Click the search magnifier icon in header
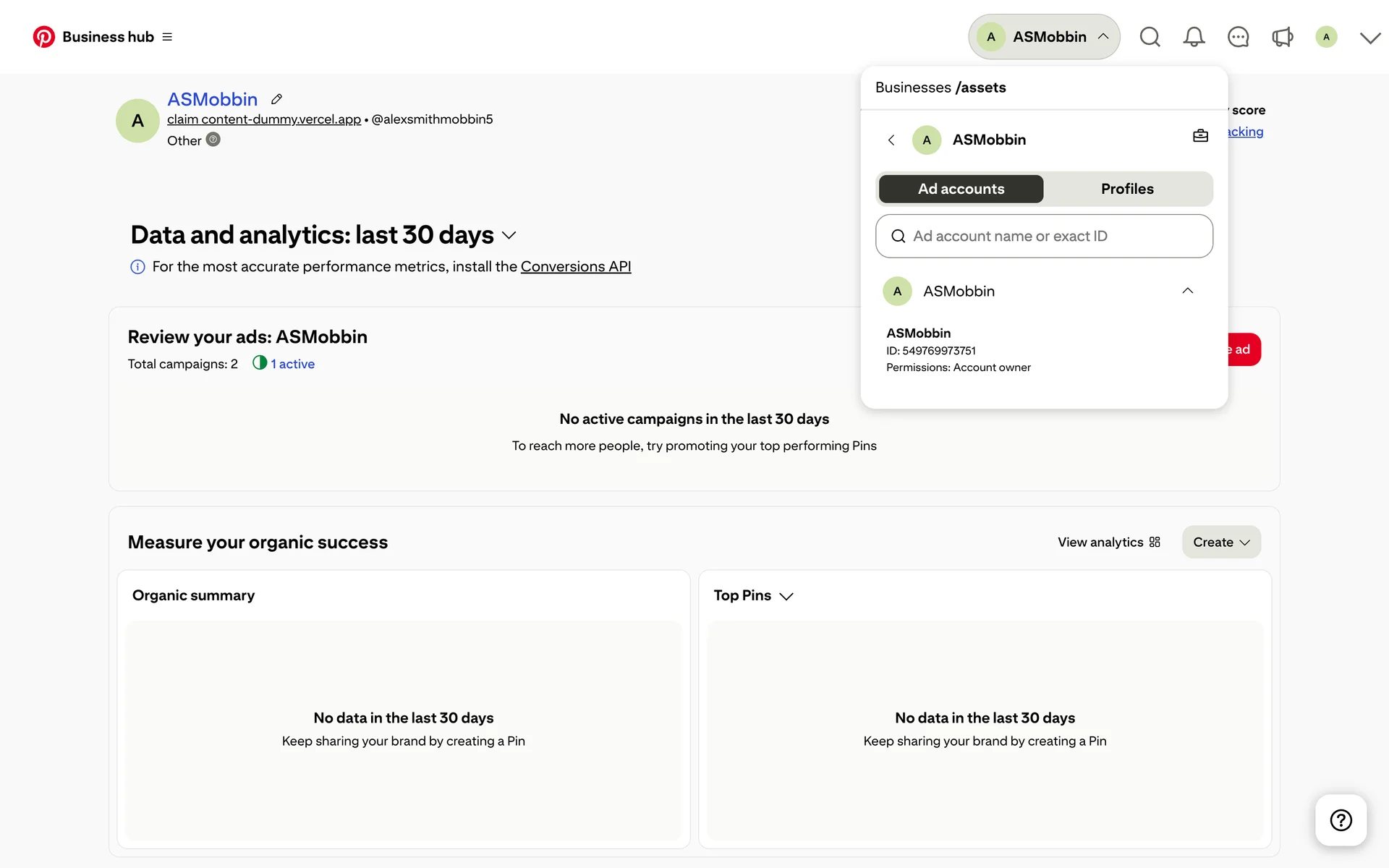Viewport: 1389px width, 868px height. point(1150,37)
